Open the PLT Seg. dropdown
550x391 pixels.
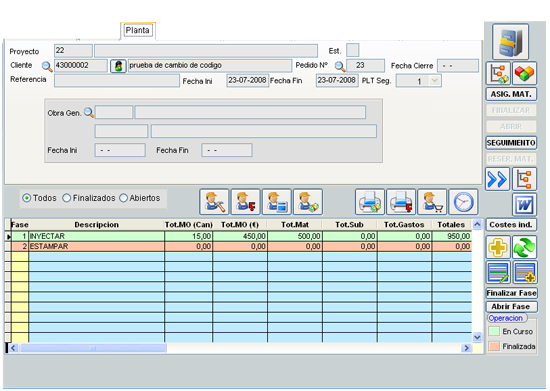pyautogui.click(x=435, y=81)
